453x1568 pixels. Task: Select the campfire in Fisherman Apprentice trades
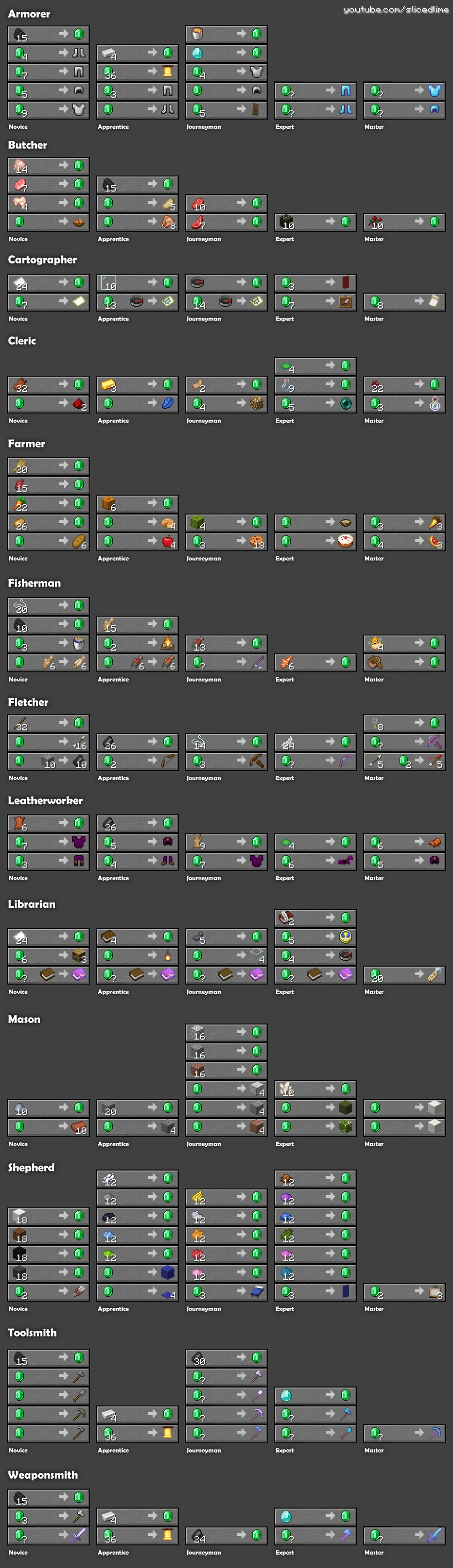tap(168, 643)
